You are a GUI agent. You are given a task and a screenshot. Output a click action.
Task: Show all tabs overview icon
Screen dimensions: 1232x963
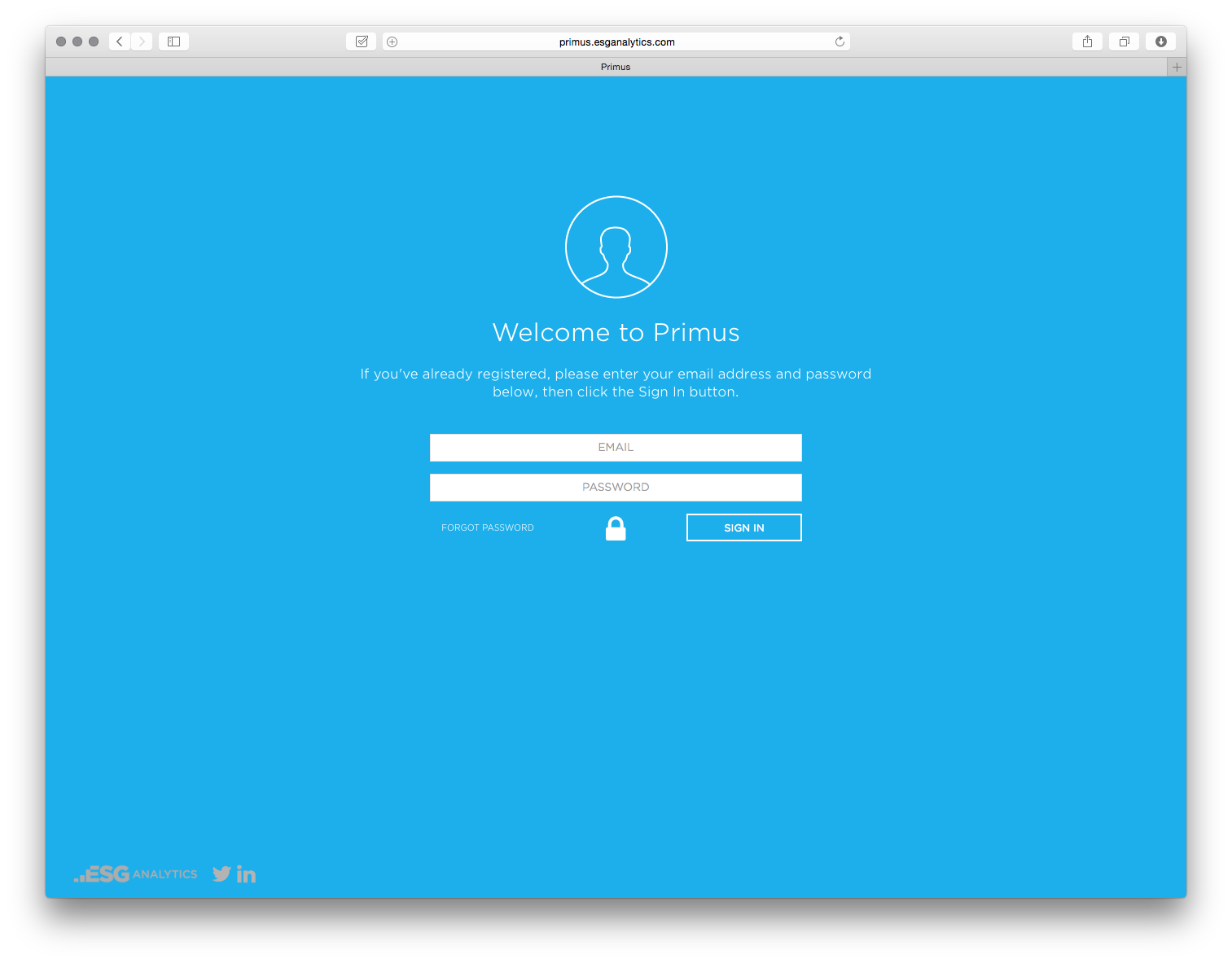[1124, 42]
